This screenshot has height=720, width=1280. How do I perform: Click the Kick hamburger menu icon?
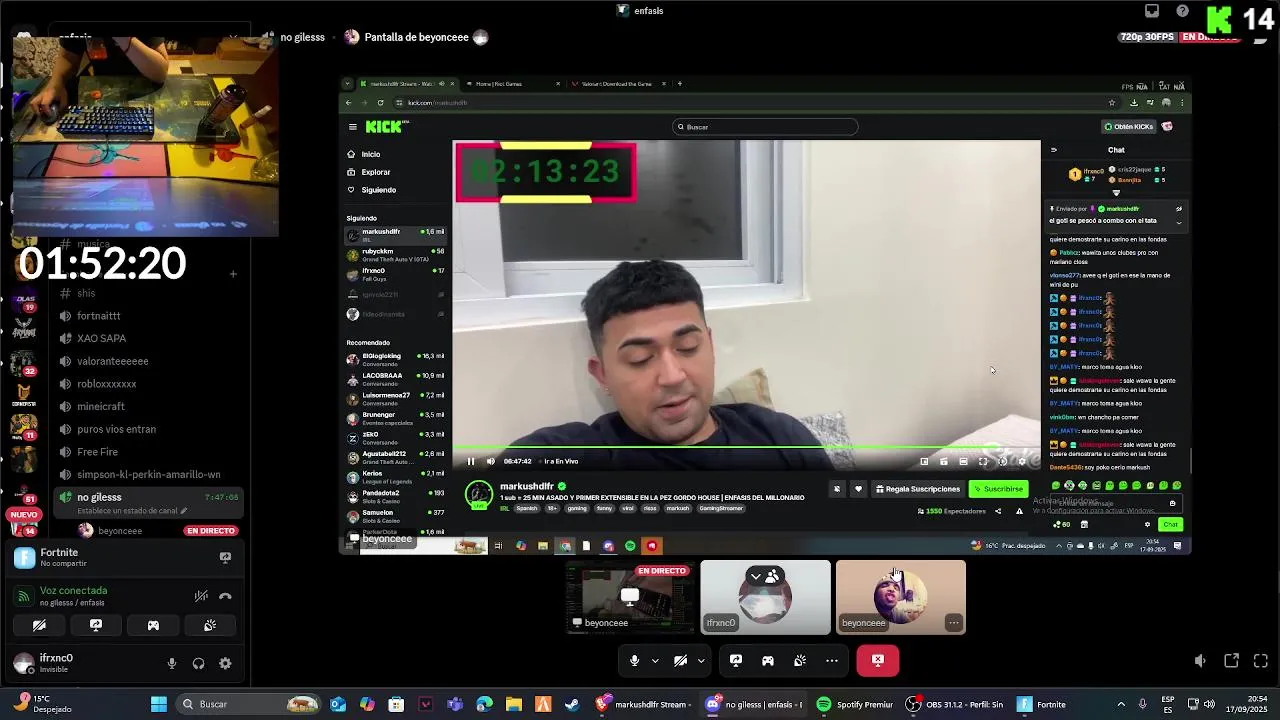[x=352, y=127]
